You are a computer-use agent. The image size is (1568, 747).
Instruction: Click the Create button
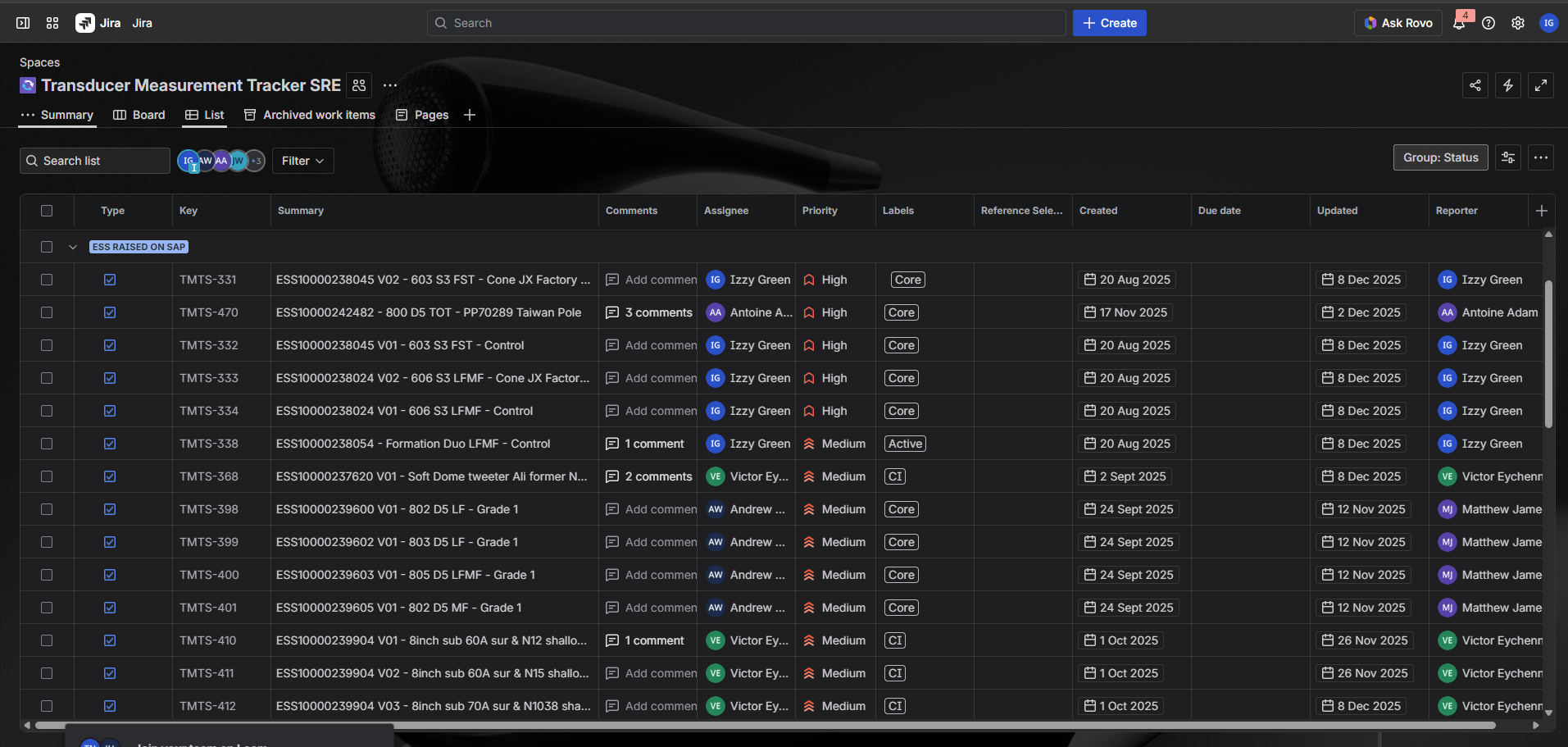point(1110,23)
